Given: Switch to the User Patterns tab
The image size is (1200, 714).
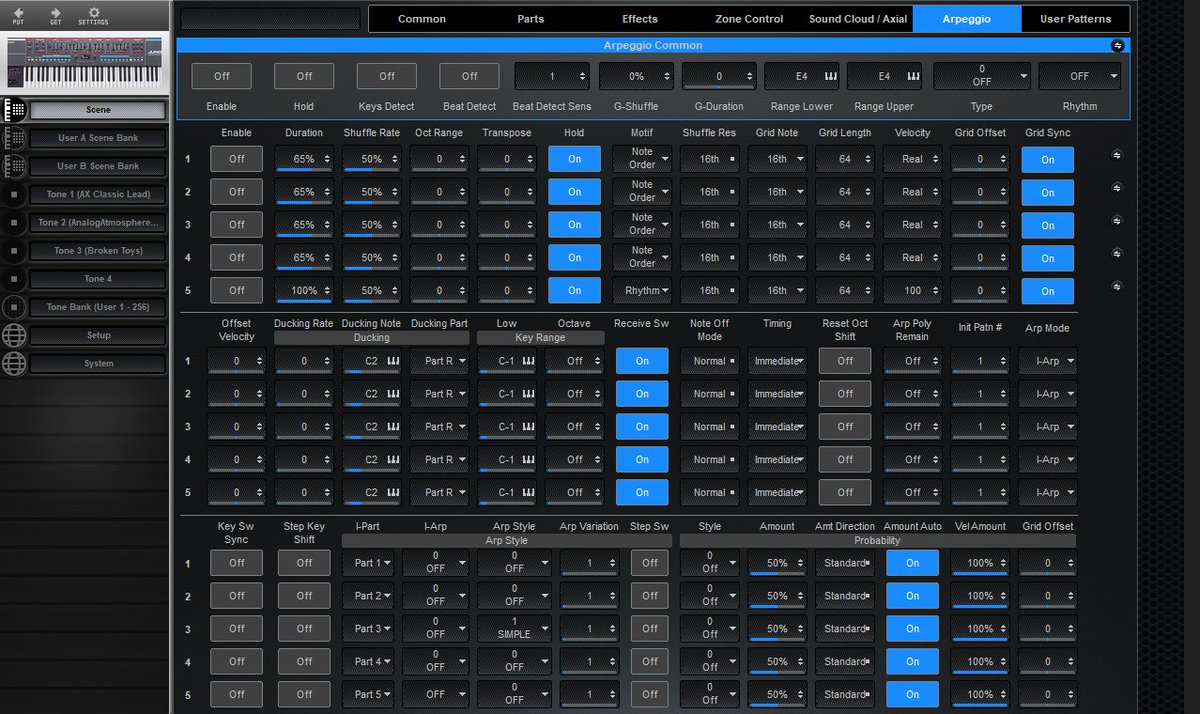Looking at the screenshot, I should click(x=1076, y=19).
